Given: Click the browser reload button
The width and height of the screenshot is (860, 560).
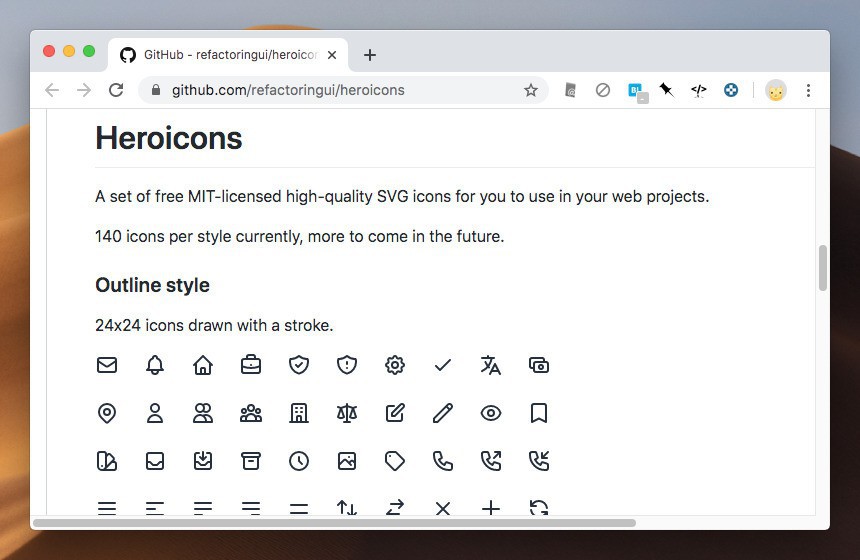Looking at the screenshot, I should [116, 90].
